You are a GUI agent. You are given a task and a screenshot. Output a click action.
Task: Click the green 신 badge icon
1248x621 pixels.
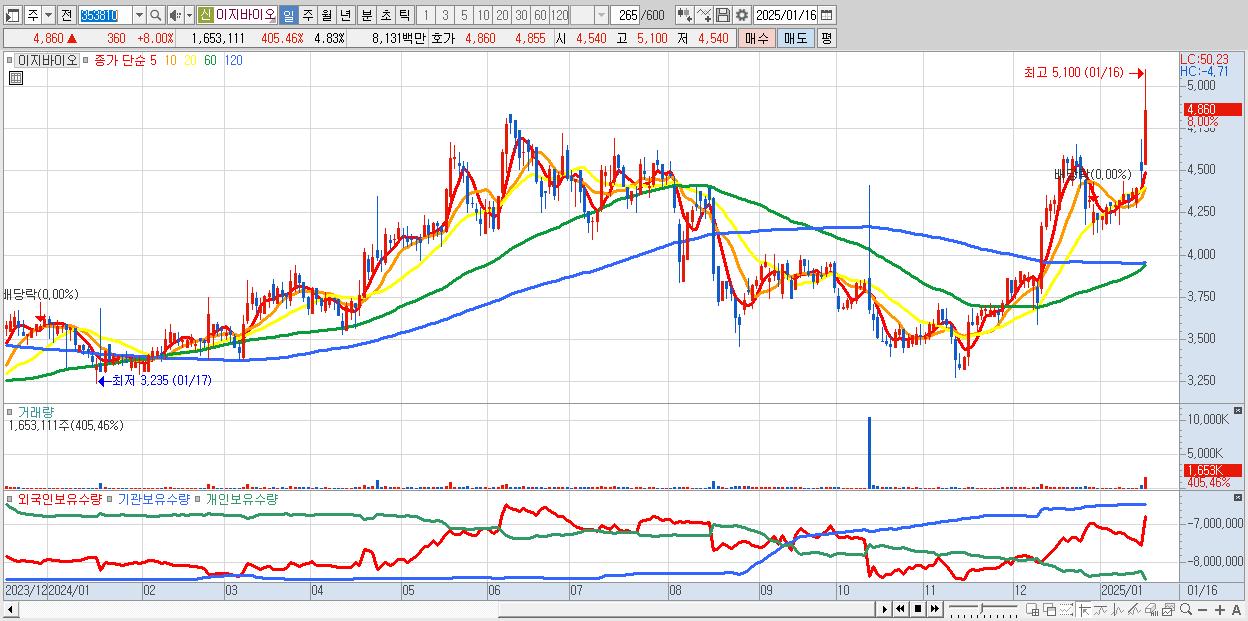(x=205, y=15)
